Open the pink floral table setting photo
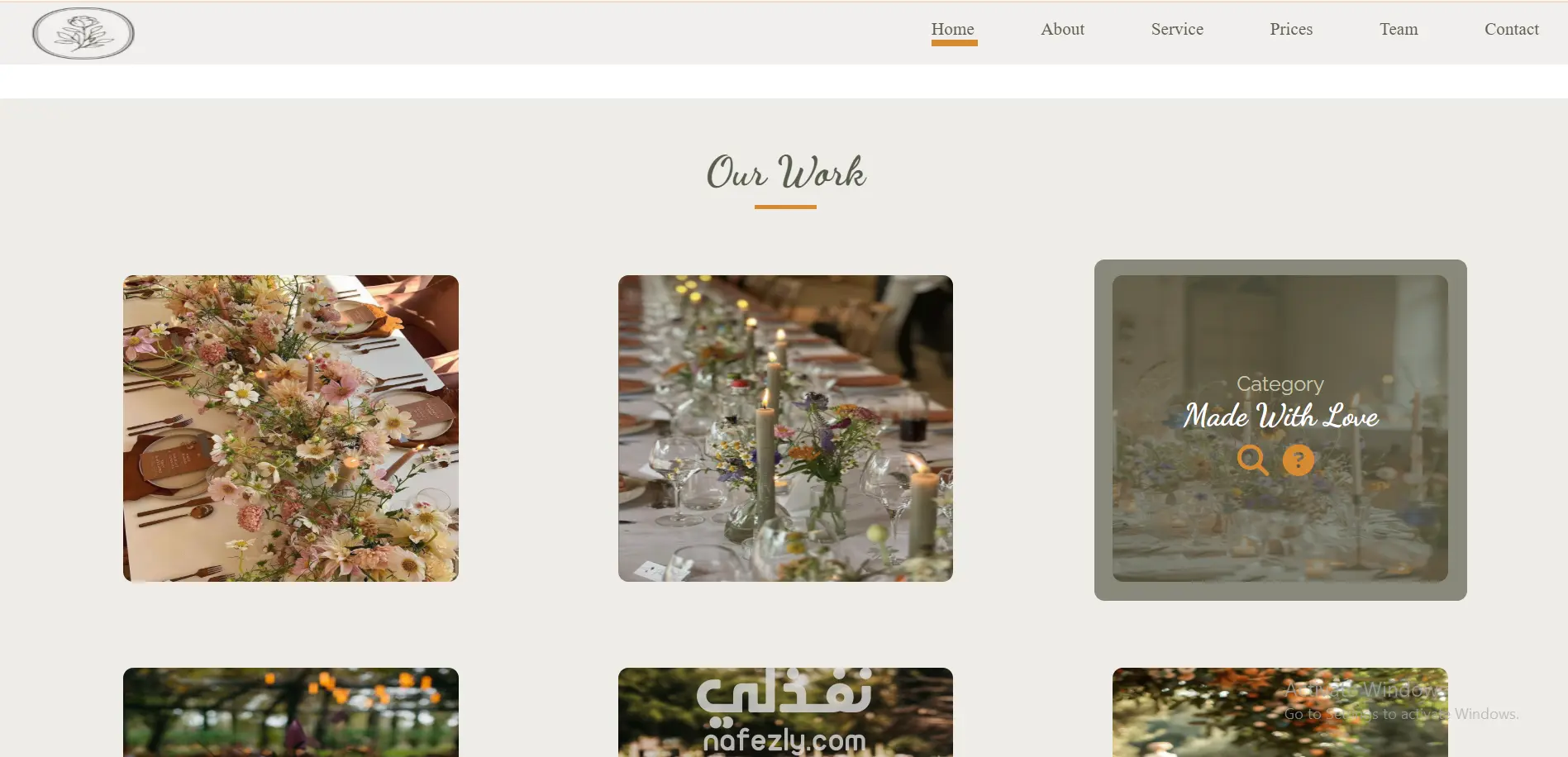Image resolution: width=1568 pixels, height=757 pixels. point(291,428)
